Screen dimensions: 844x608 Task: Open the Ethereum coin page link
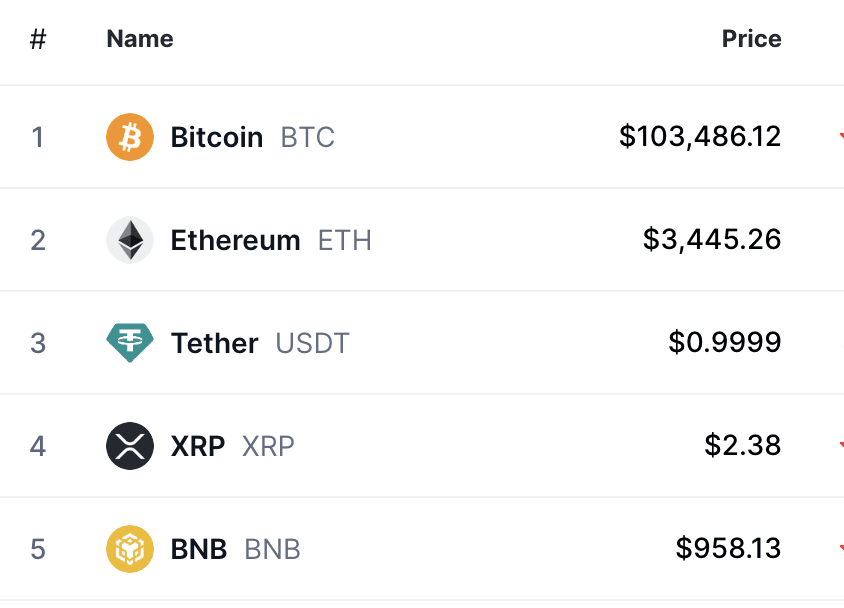pos(236,240)
